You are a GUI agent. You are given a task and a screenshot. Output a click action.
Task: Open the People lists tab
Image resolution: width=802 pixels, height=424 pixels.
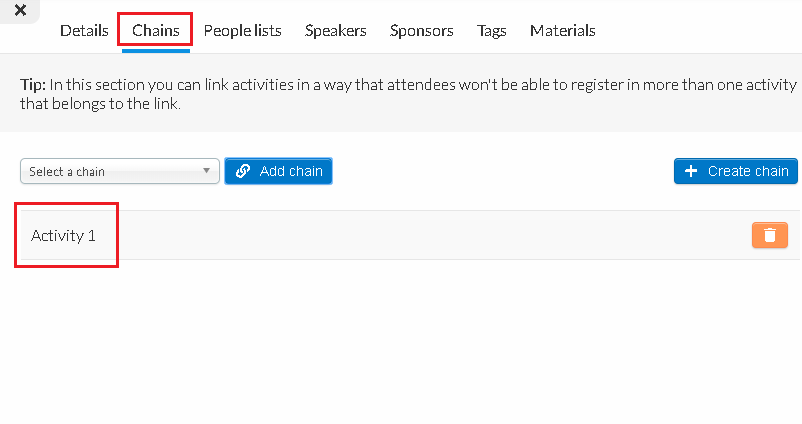click(x=242, y=31)
